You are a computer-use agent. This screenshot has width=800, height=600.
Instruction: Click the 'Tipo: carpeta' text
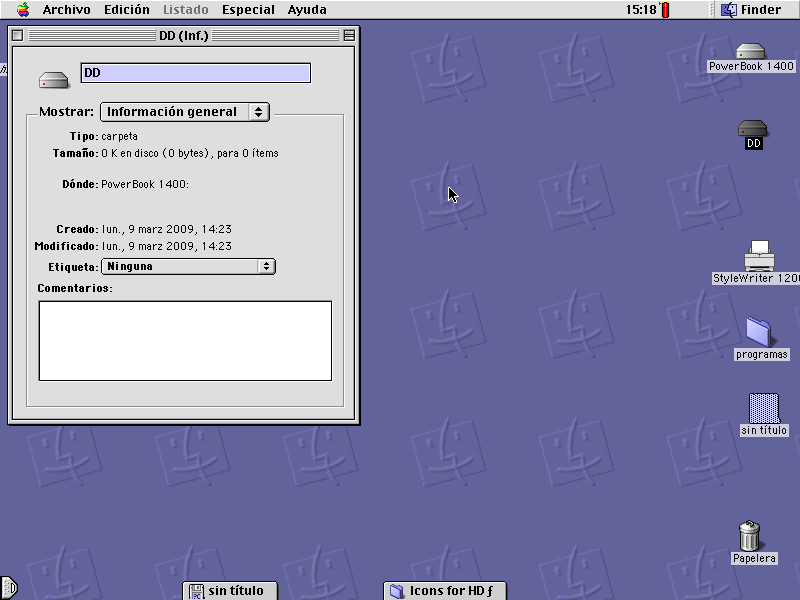(x=104, y=136)
